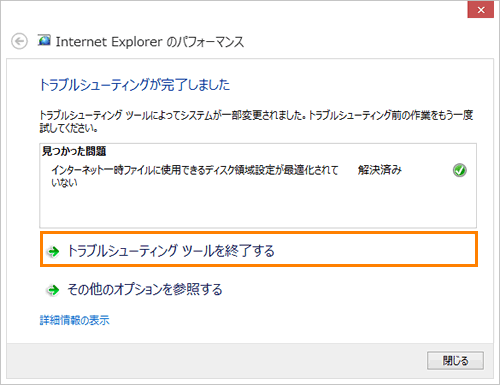Select トラブルシューティング ツールを終了する option
This screenshot has width=500, height=385.
pos(259,249)
